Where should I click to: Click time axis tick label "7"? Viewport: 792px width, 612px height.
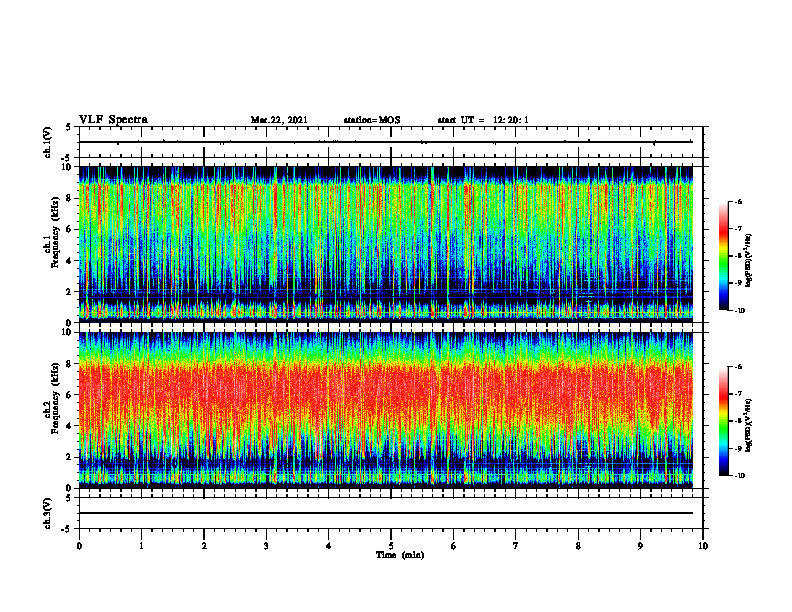[x=516, y=546]
